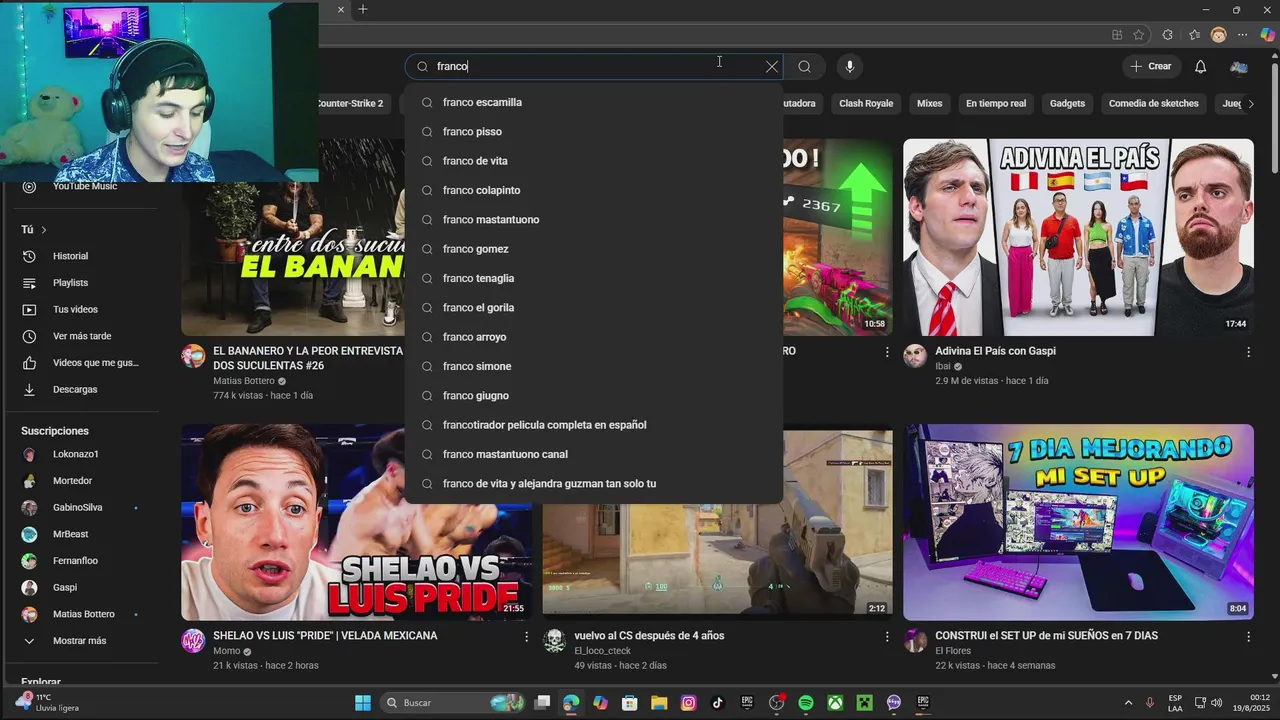Click the split screen icon in address bar
The image size is (1280, 720).
pos(1117,35)
